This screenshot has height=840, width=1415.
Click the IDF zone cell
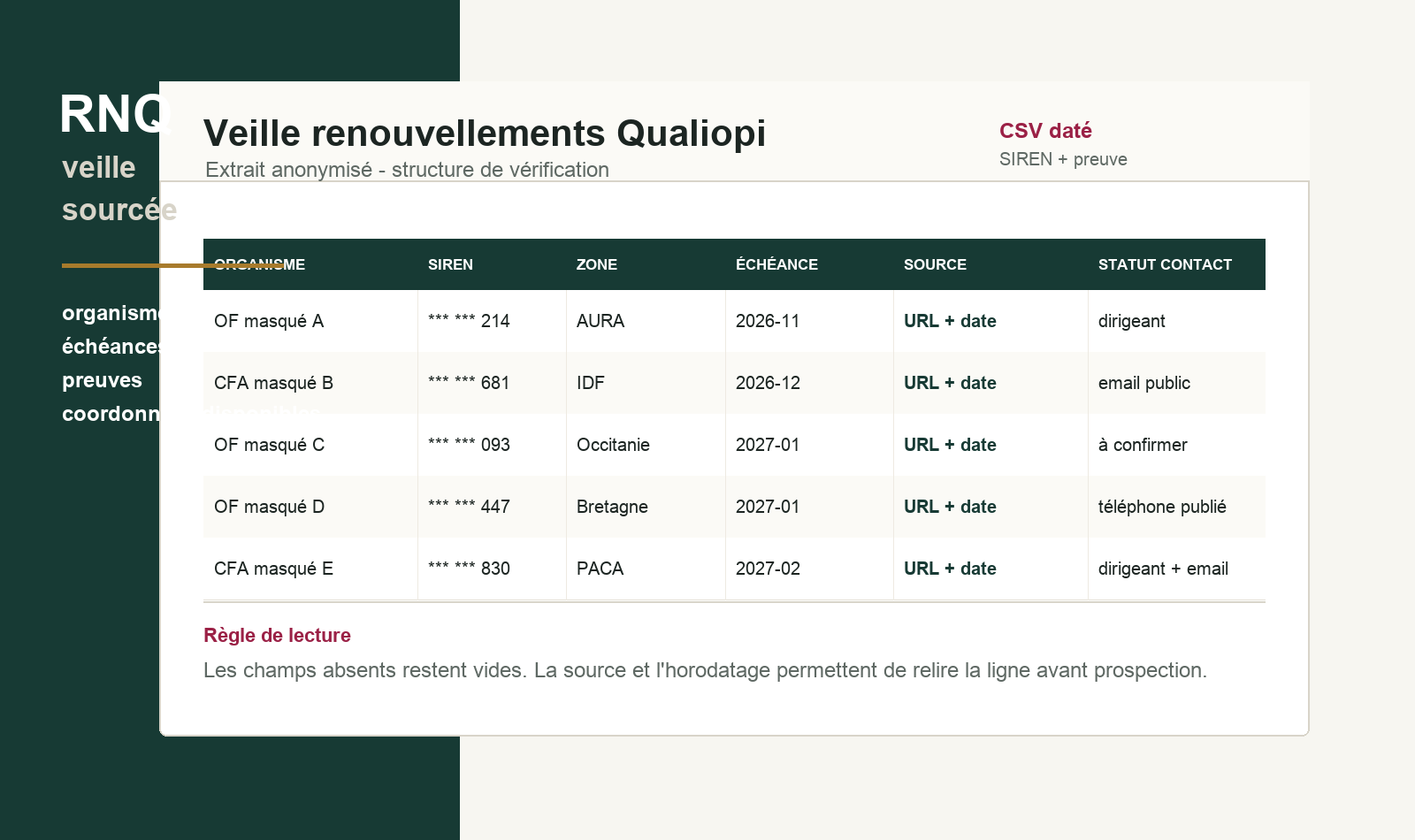click(646, 383)
